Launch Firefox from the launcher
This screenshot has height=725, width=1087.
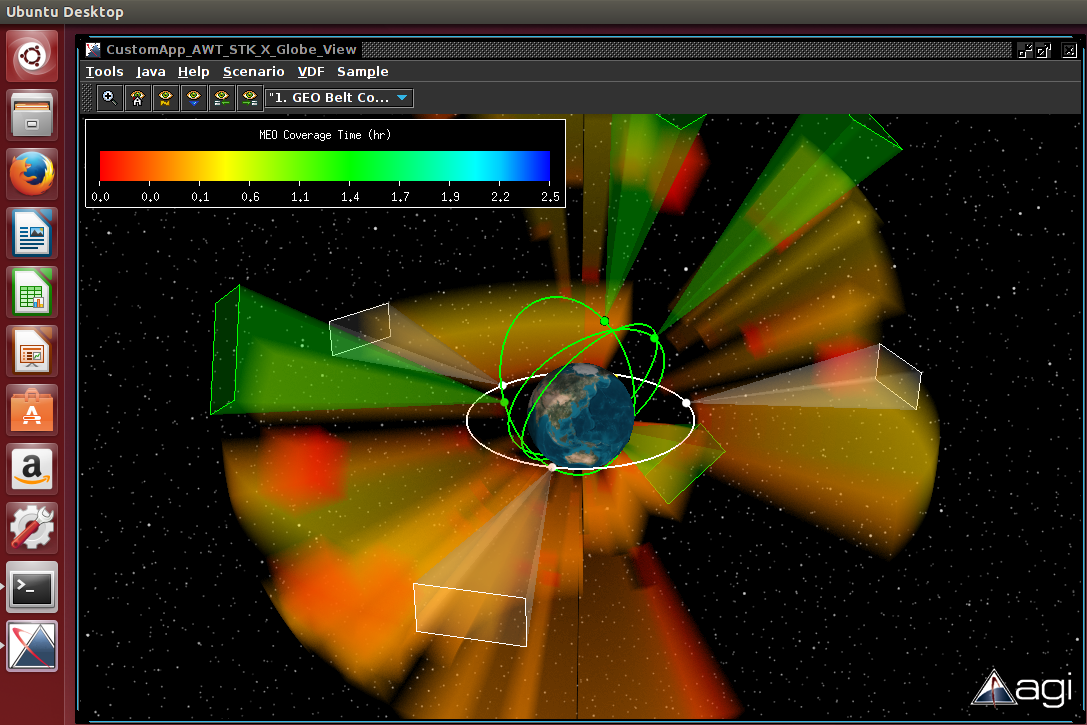point(32,174)
